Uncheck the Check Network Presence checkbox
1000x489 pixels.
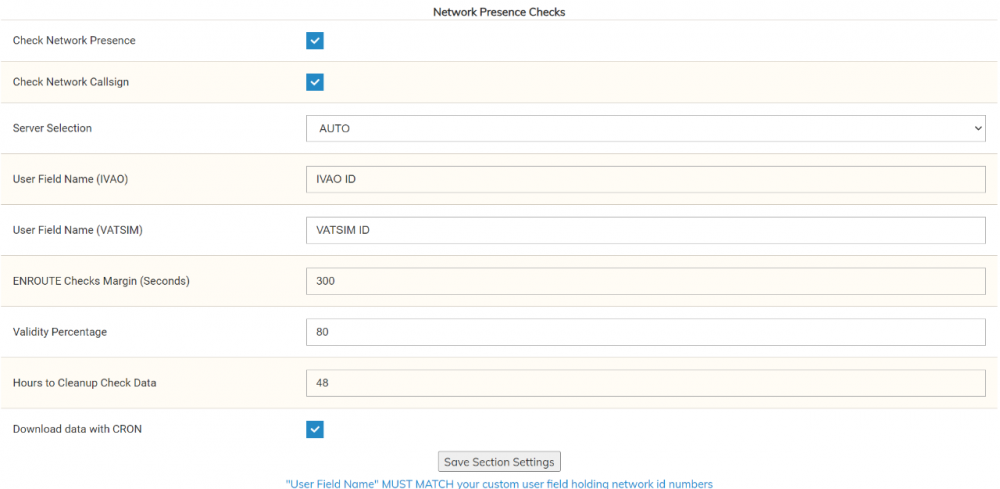315,41
